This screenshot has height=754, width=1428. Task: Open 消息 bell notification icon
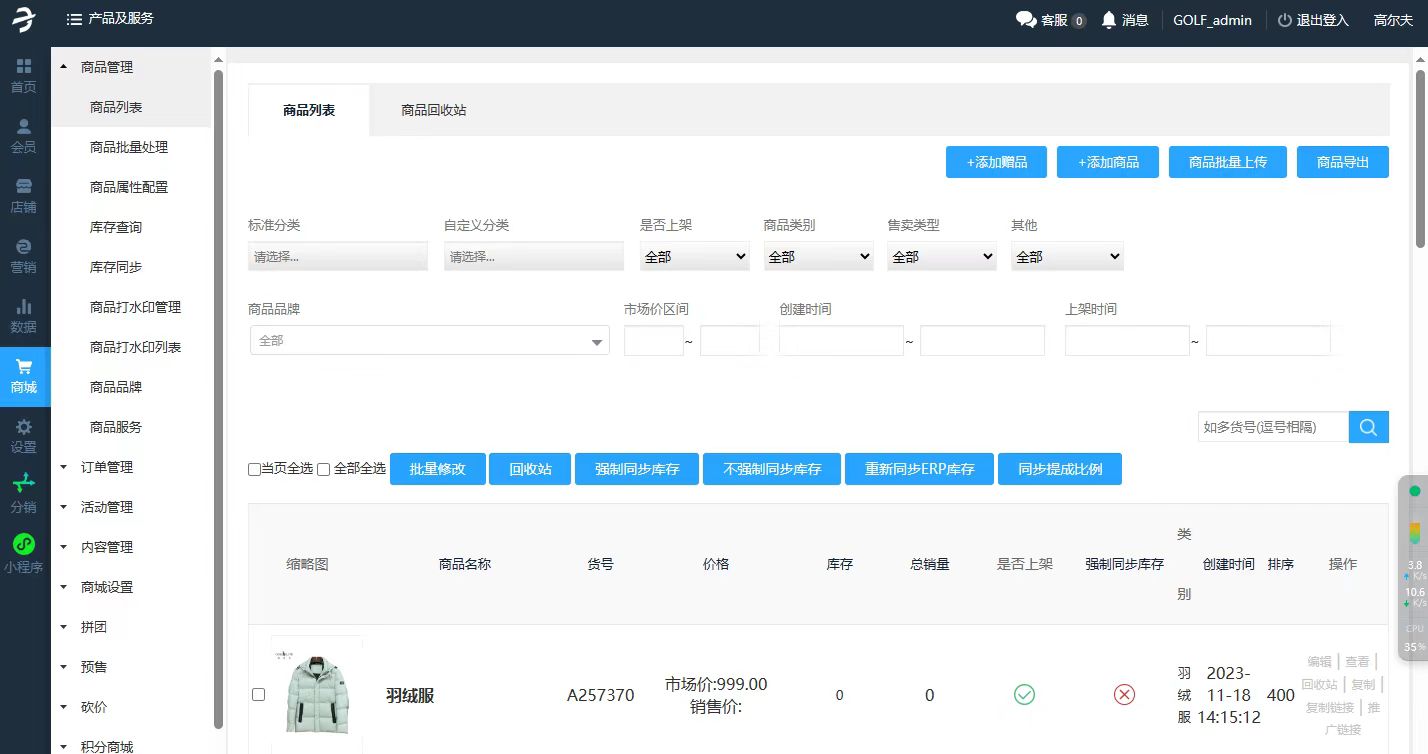click(x=1109, y=20)
